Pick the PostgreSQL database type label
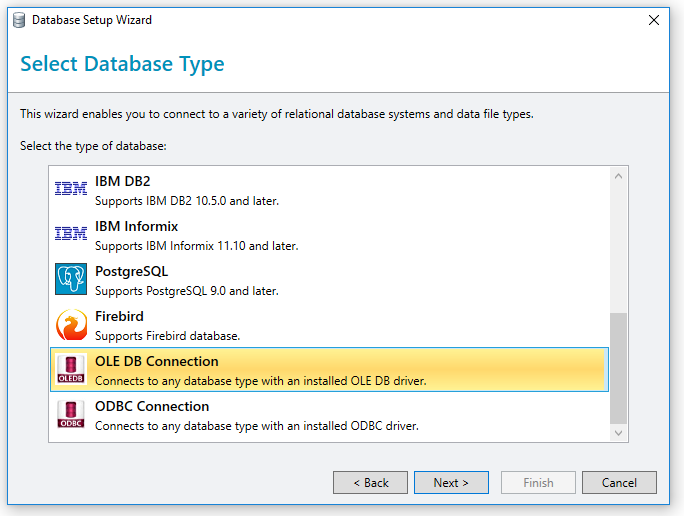 (131, 271)
